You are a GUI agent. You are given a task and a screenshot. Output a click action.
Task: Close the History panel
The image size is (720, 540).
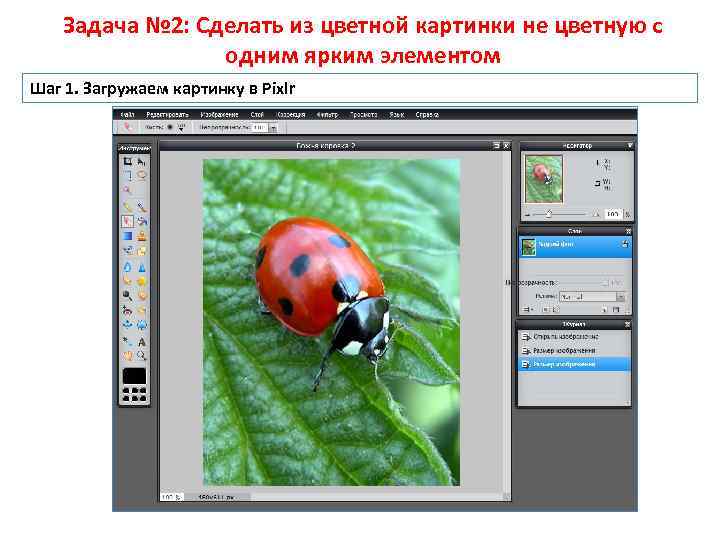tap(627, 324)
